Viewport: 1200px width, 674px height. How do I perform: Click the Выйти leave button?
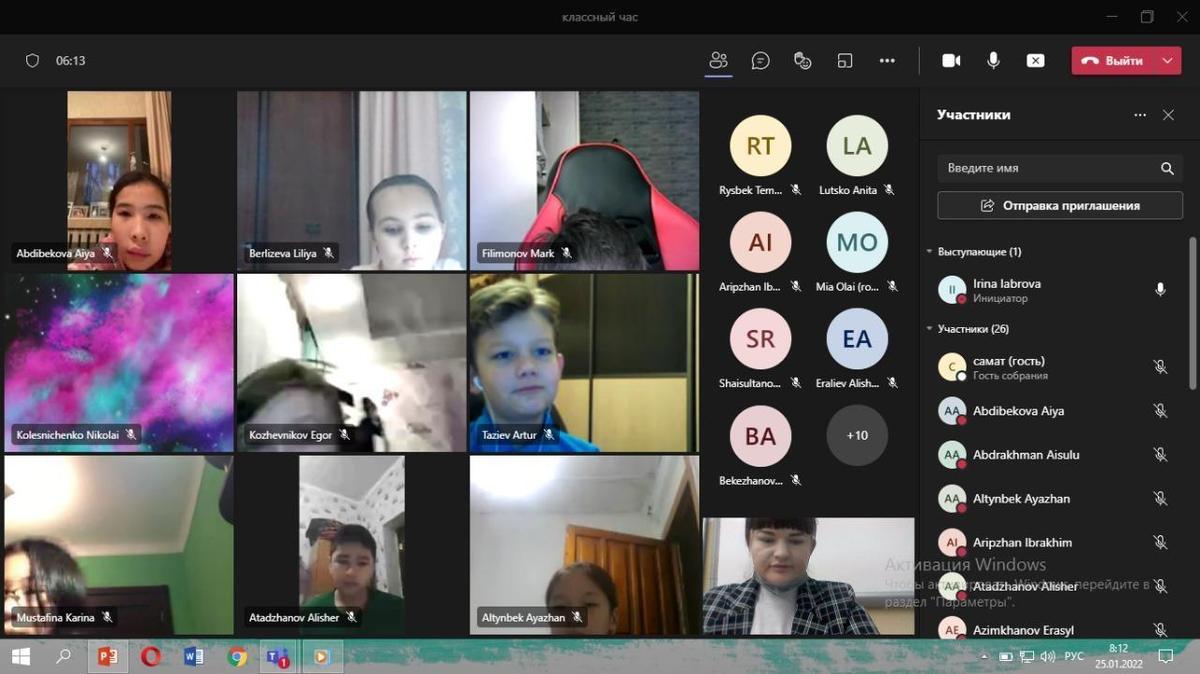(x=1113, y=61)
